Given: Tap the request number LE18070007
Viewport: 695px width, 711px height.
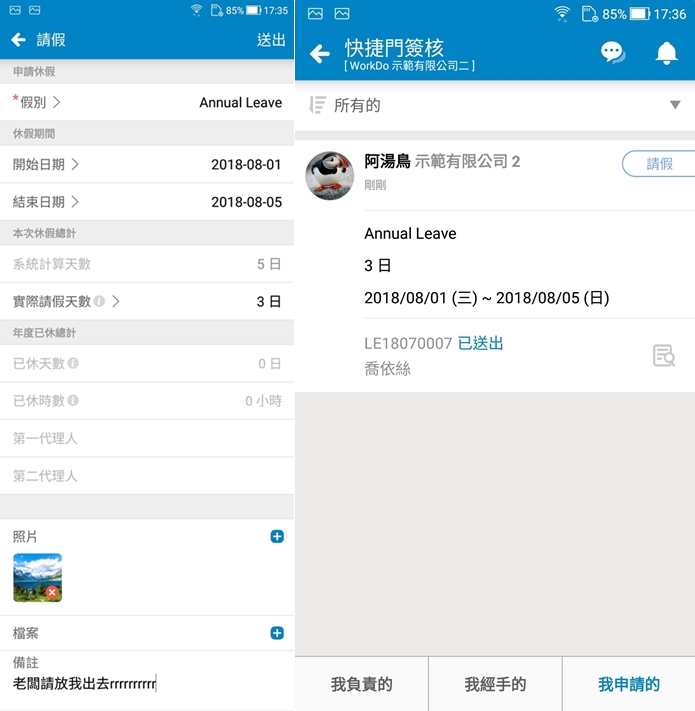Looking at the screenshot, I should 408,343.
